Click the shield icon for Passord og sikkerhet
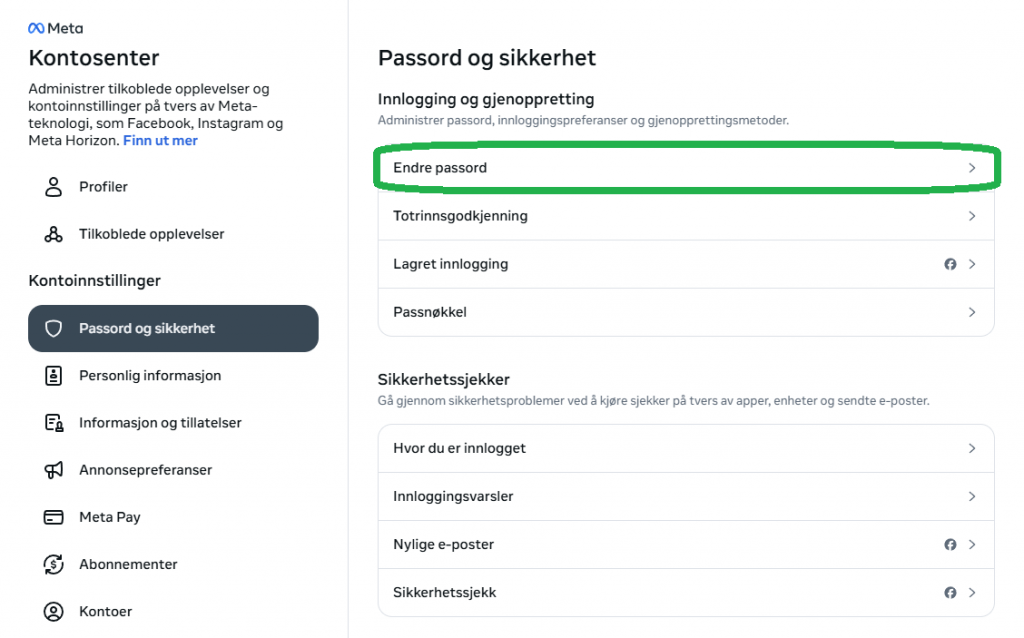The height and width of the screenshot is (638, 1024). coord(54,328)
